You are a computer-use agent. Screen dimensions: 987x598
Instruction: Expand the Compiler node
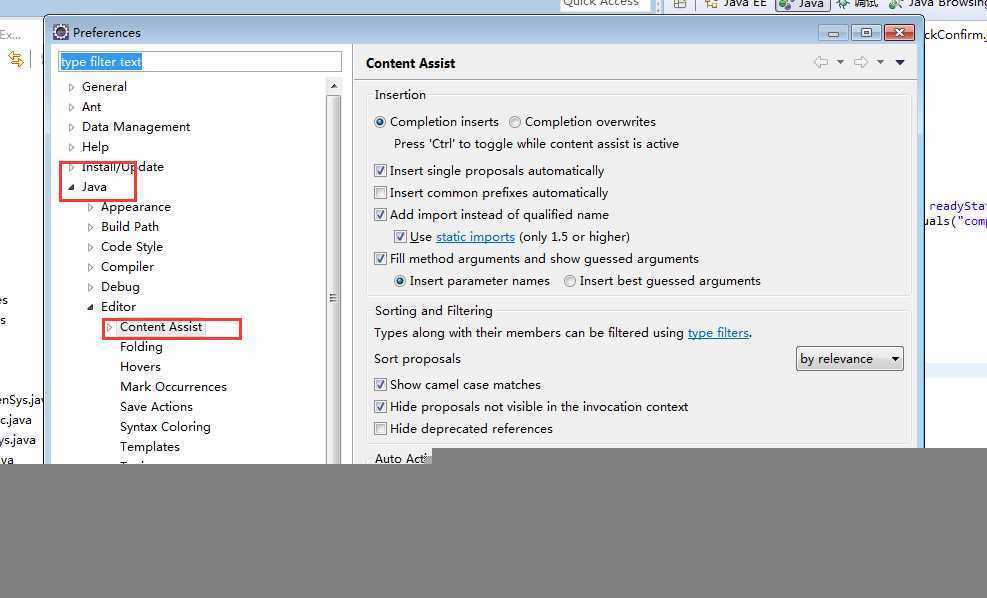(x=91, y=268)
